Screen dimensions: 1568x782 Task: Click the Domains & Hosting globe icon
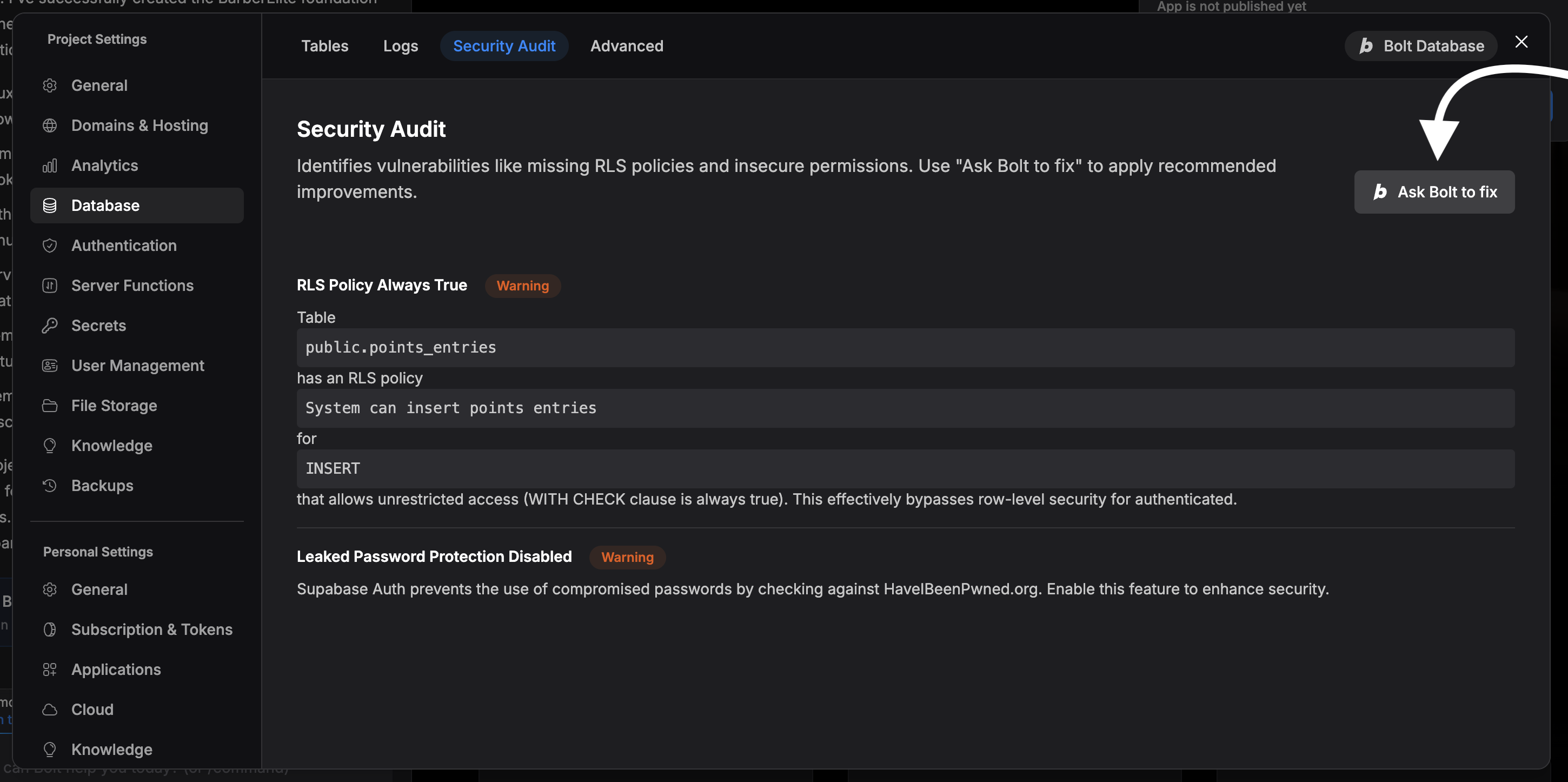(x=50, y=125)
